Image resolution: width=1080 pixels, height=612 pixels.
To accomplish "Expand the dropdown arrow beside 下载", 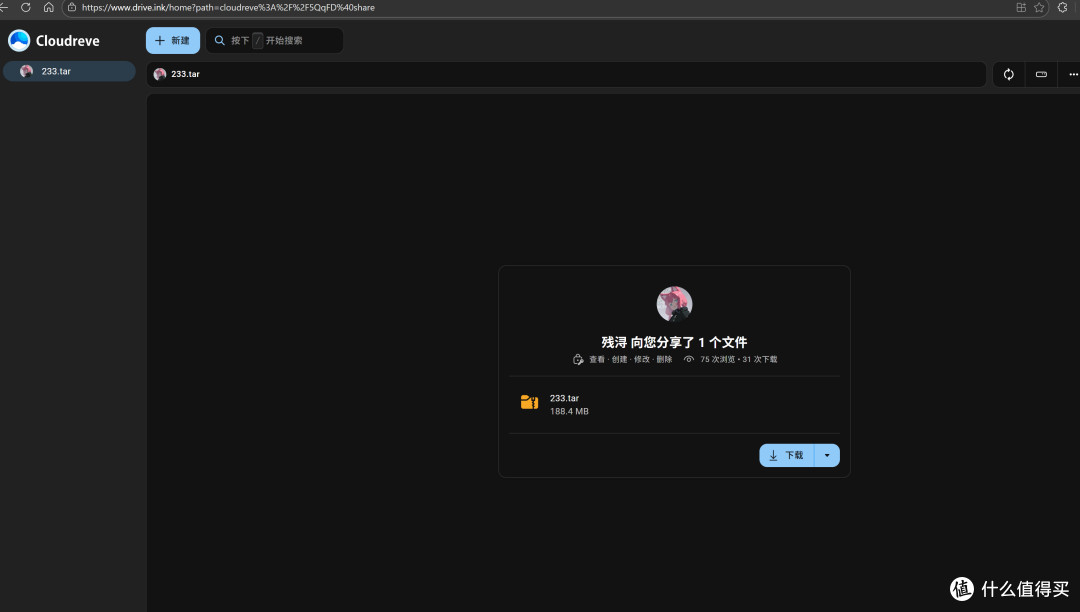I will pyautogui.click(x=827, y=455).
